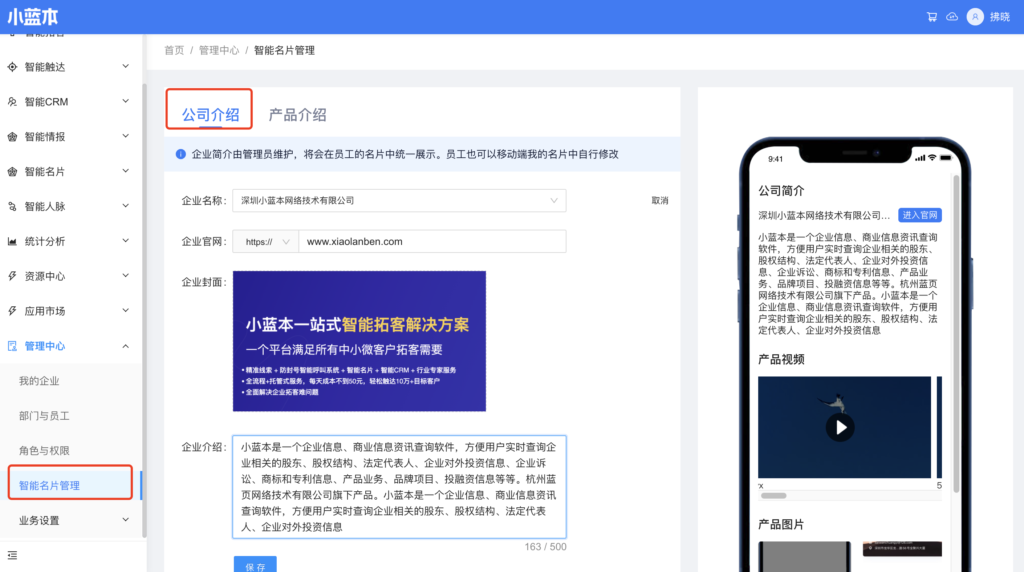
Task: Click the 智能CRM sidebar icon
Action: 12,102
